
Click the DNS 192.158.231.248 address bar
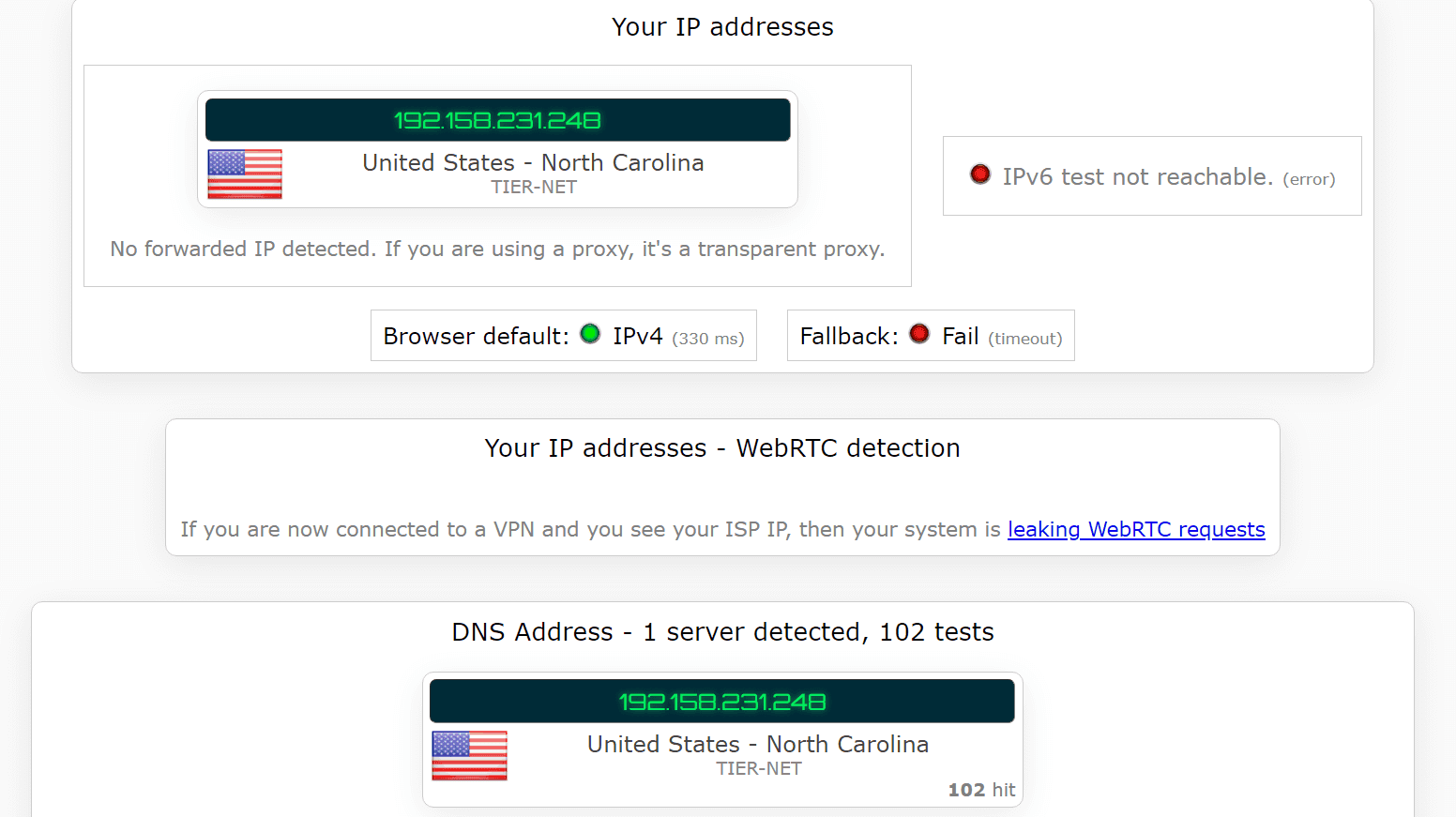coord(722,702)
